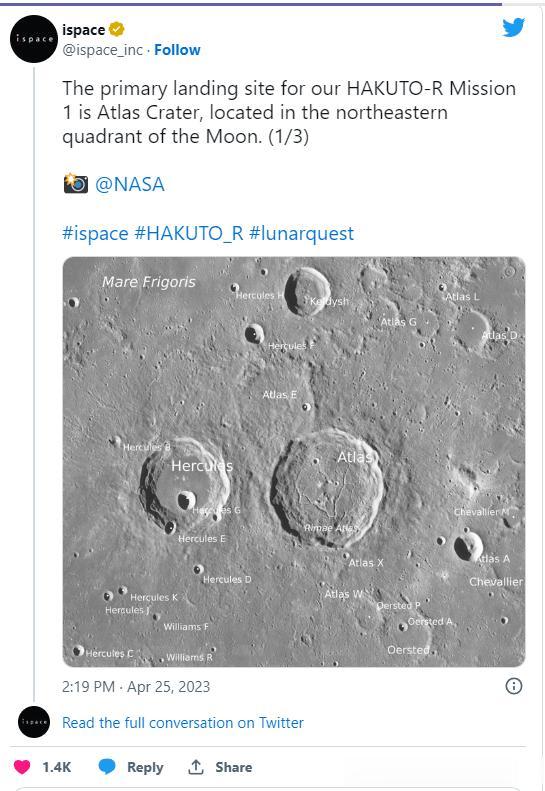Open the Atlas Crater moon map image

tap(294, 462)
